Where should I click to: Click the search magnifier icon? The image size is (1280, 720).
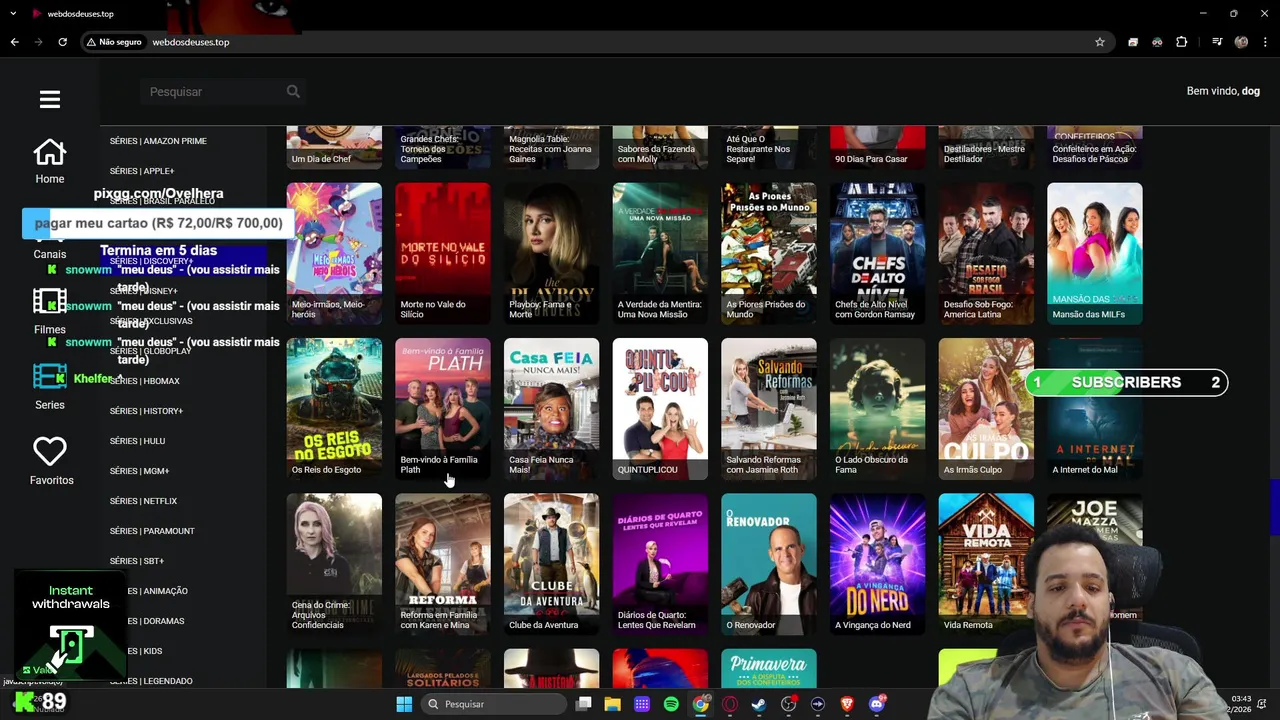click(293, 92)
